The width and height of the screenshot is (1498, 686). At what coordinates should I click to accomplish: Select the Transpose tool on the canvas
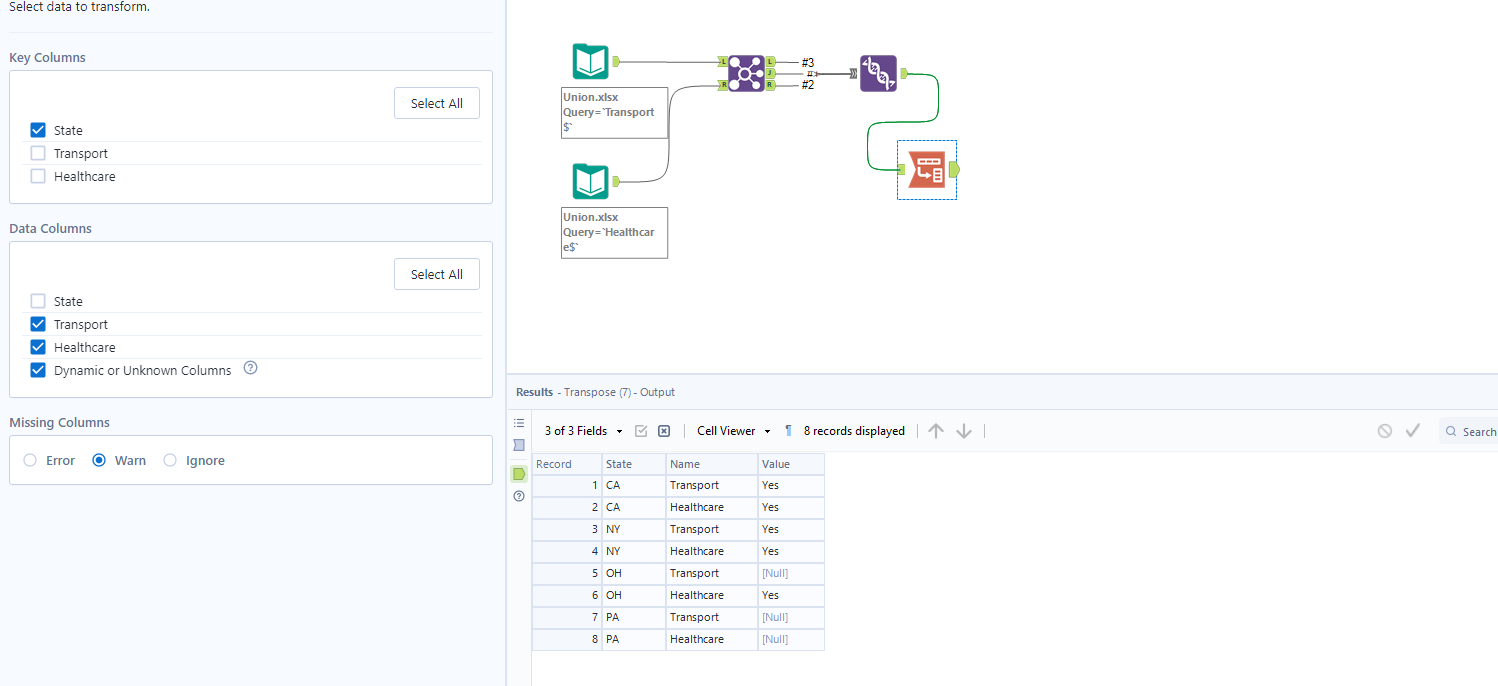877,73
